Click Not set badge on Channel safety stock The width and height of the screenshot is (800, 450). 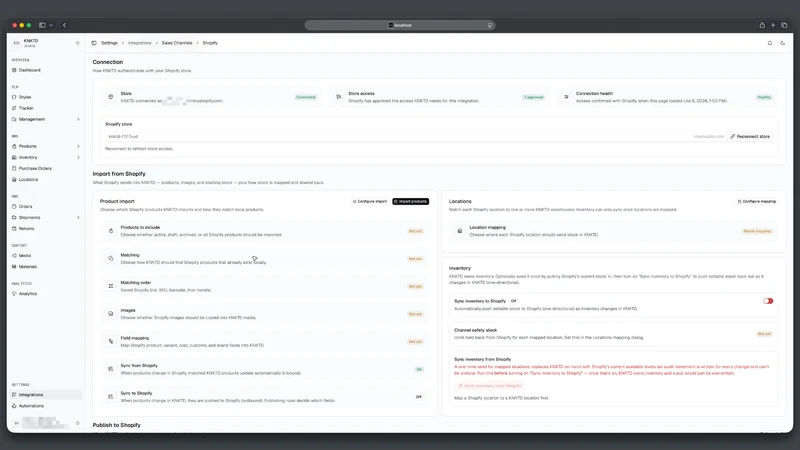(764, 334)
